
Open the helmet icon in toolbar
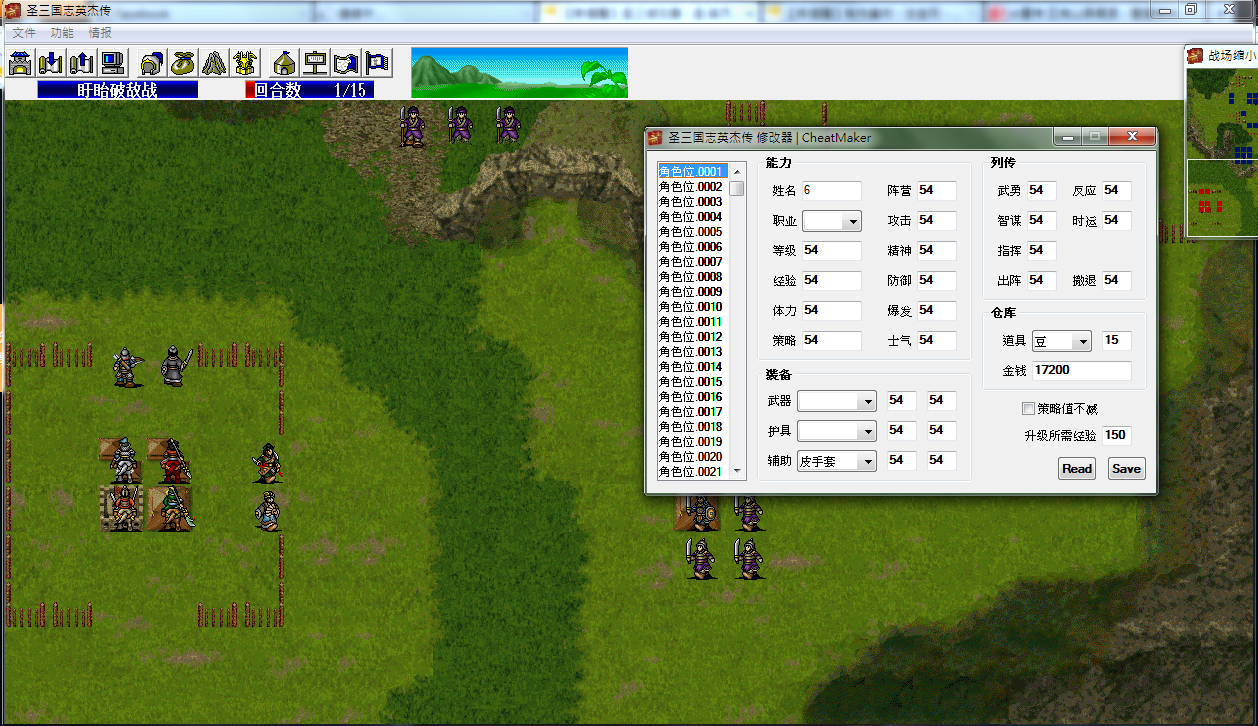[x=152, y=63]
